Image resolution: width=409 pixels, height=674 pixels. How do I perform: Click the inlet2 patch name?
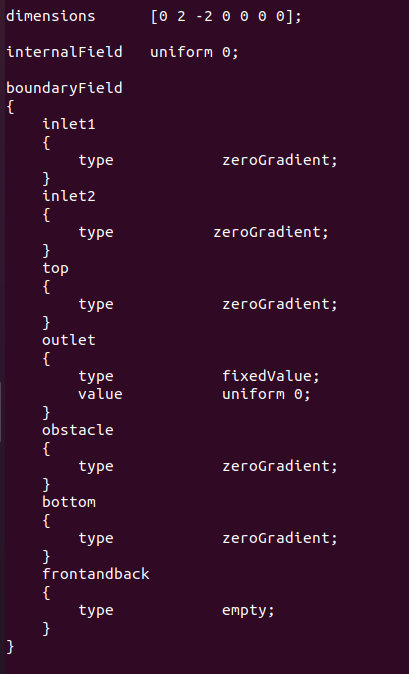point(69,196)
